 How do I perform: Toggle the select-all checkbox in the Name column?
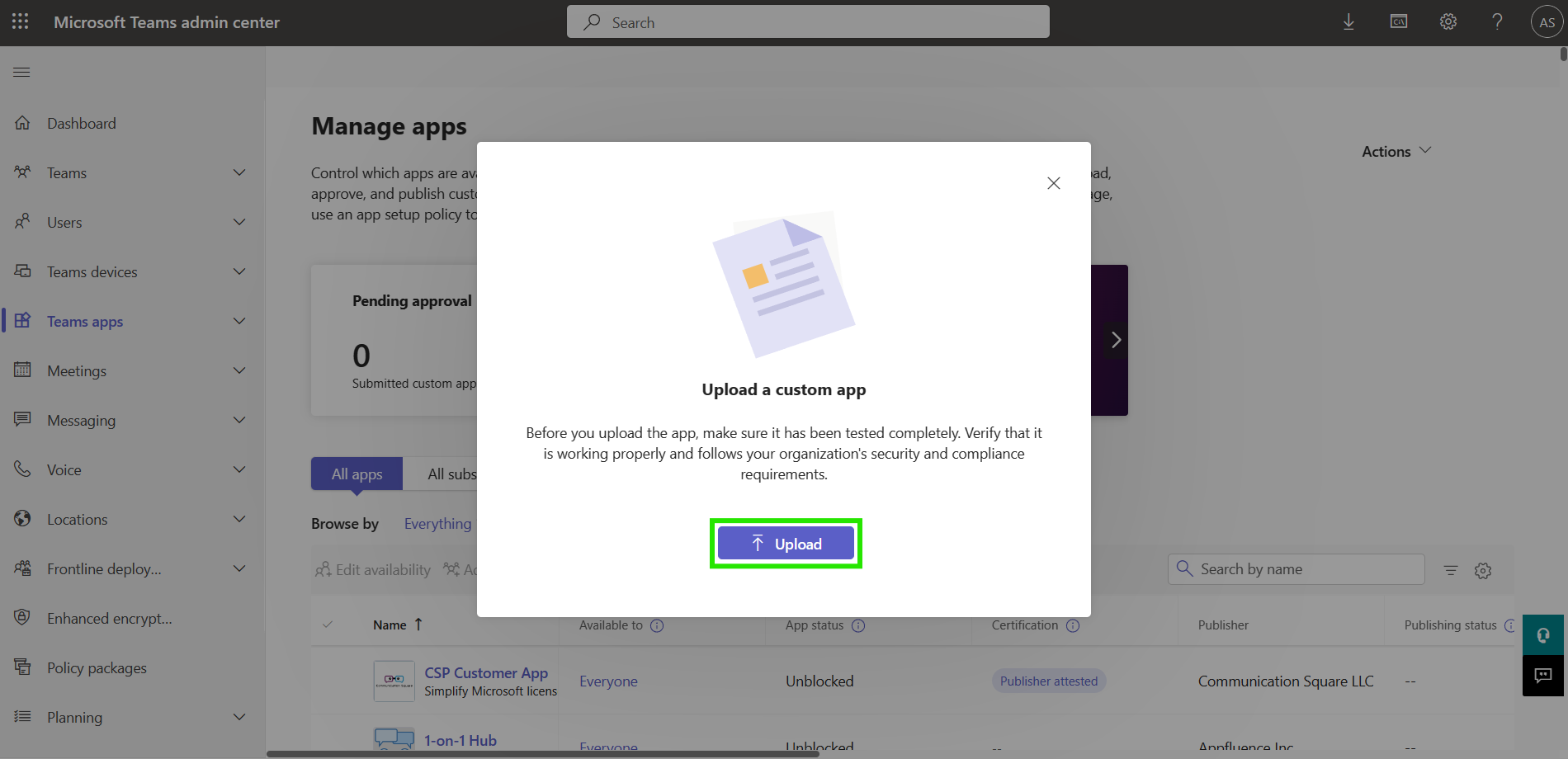coord(328,625)
